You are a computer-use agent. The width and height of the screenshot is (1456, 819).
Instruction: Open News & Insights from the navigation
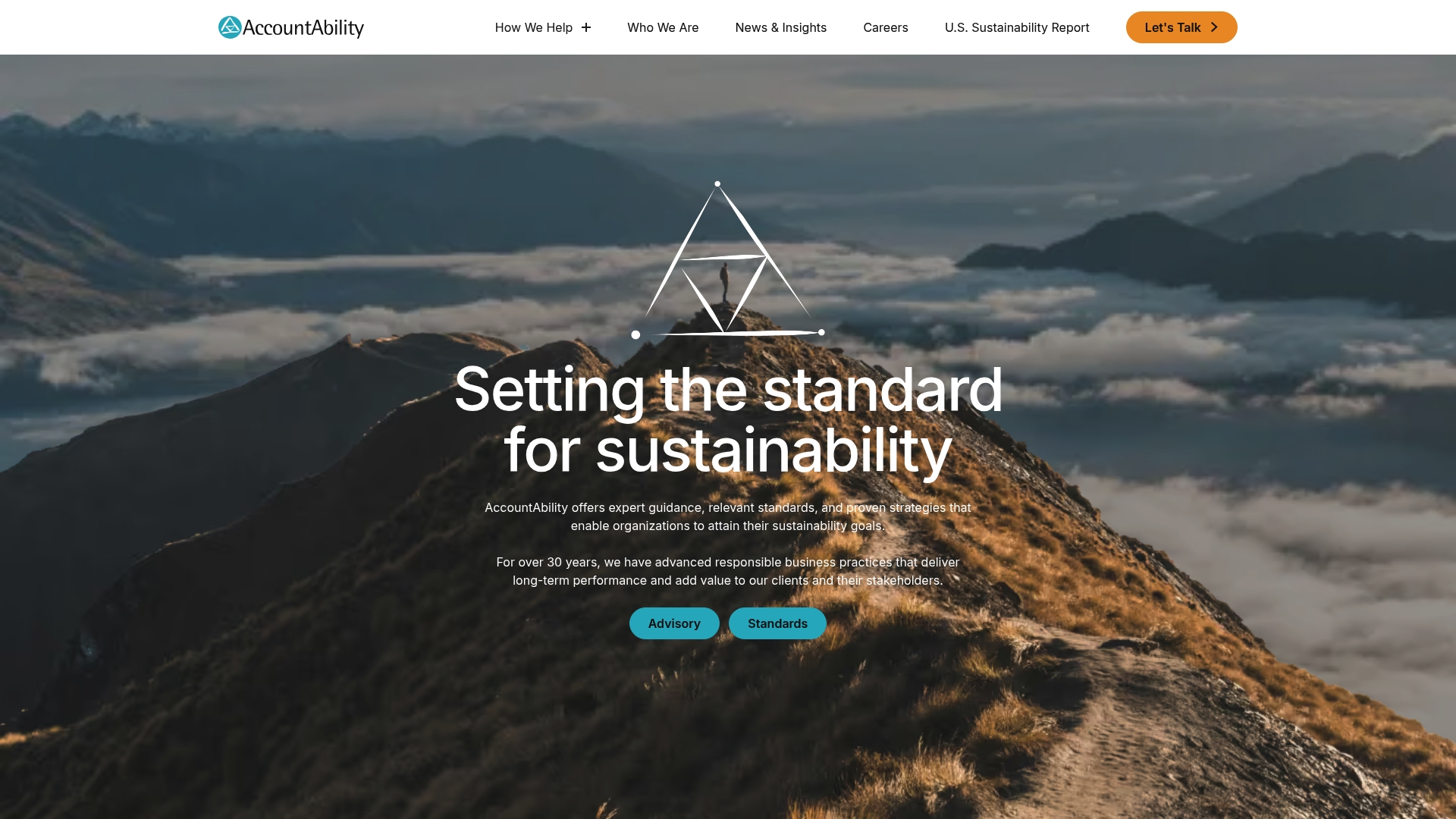click(x=781, y=27)
